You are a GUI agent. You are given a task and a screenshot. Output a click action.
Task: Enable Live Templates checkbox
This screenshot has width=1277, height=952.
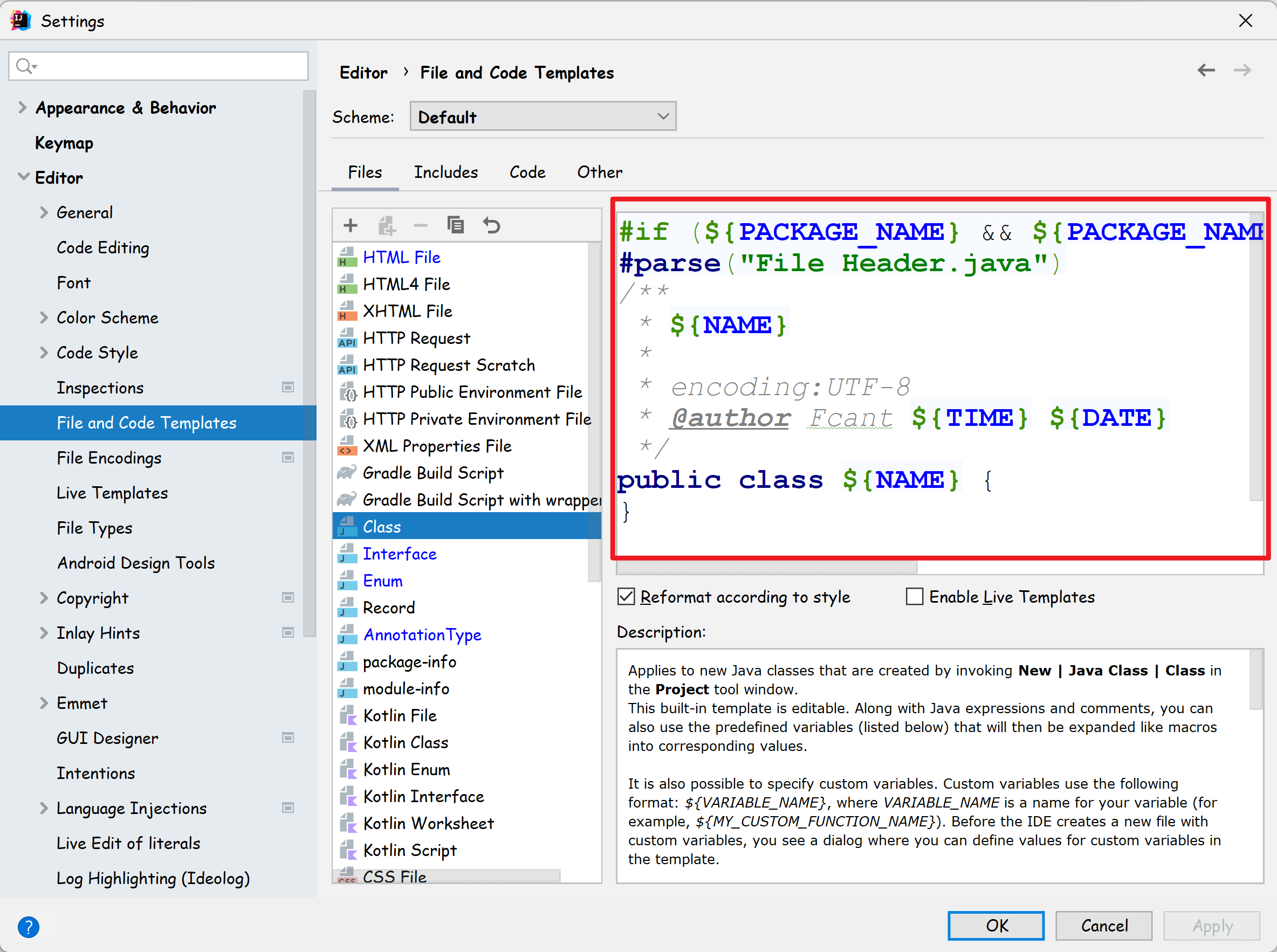[x=915, y=596]
